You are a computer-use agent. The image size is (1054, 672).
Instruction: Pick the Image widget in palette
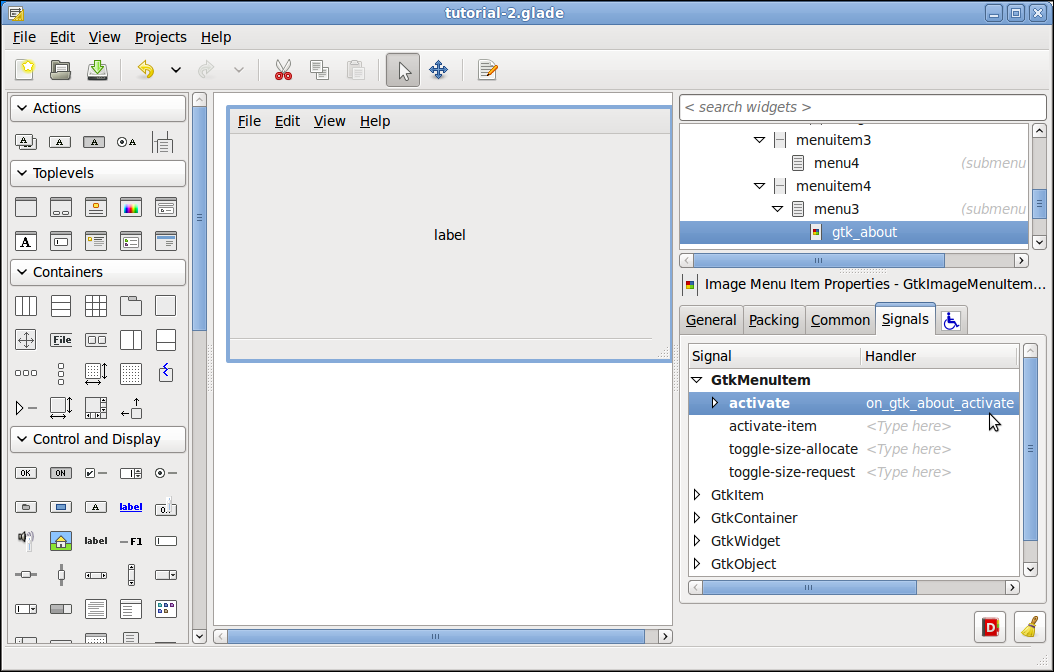(x=61, y=540)
